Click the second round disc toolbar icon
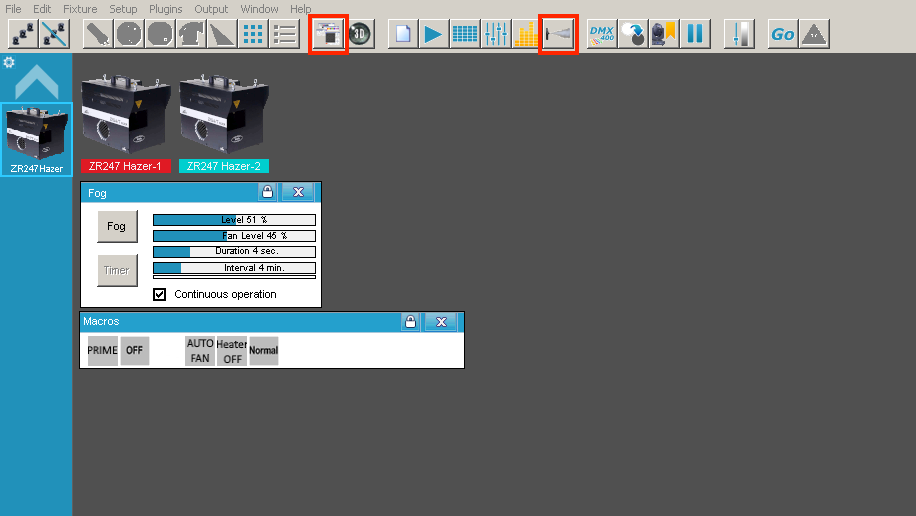Image resolution: width=916 pixels, height=516 pixels. pyautogui.click(x=160, y=34)
